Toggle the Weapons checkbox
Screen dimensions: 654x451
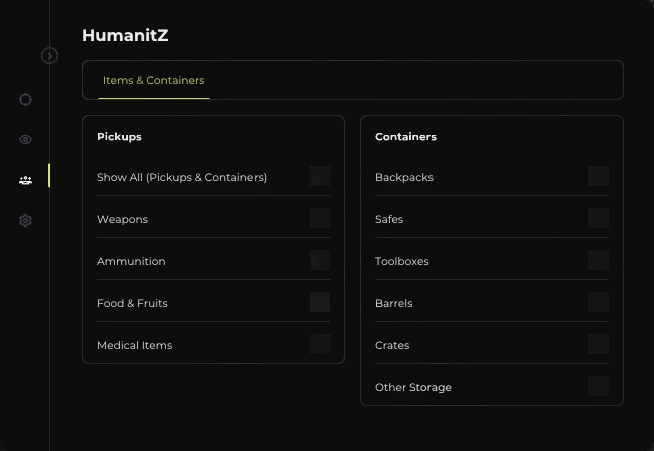(x=320, y=218)
